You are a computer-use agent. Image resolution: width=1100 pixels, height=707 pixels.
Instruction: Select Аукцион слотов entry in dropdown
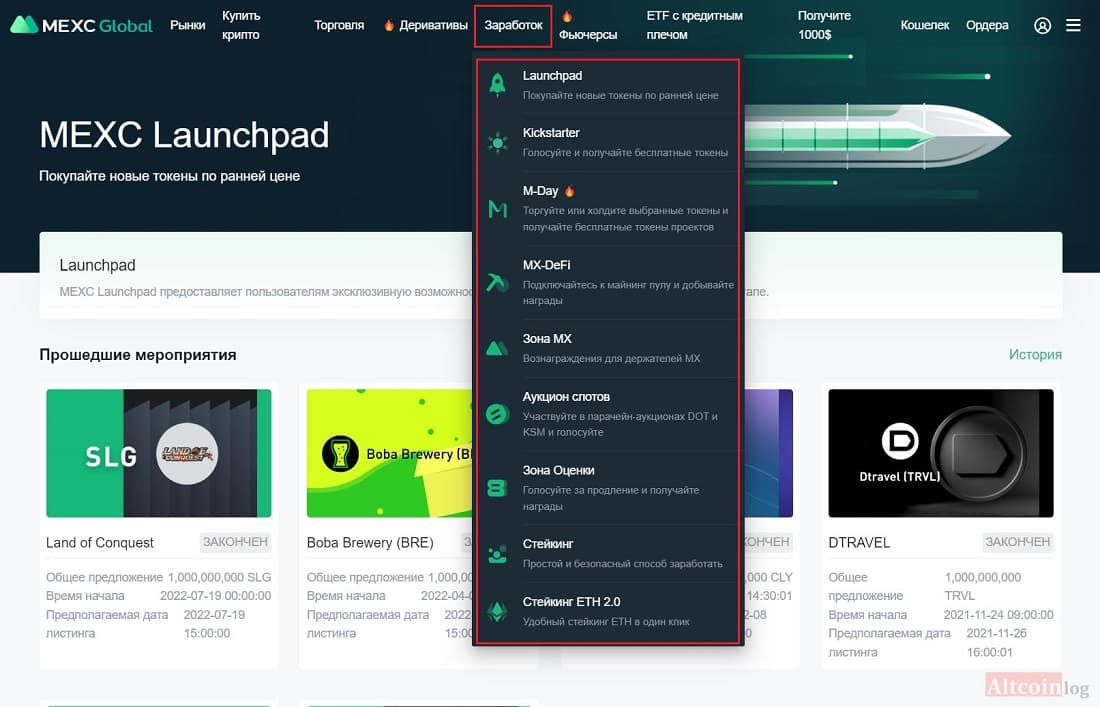(x=608, y=414)
